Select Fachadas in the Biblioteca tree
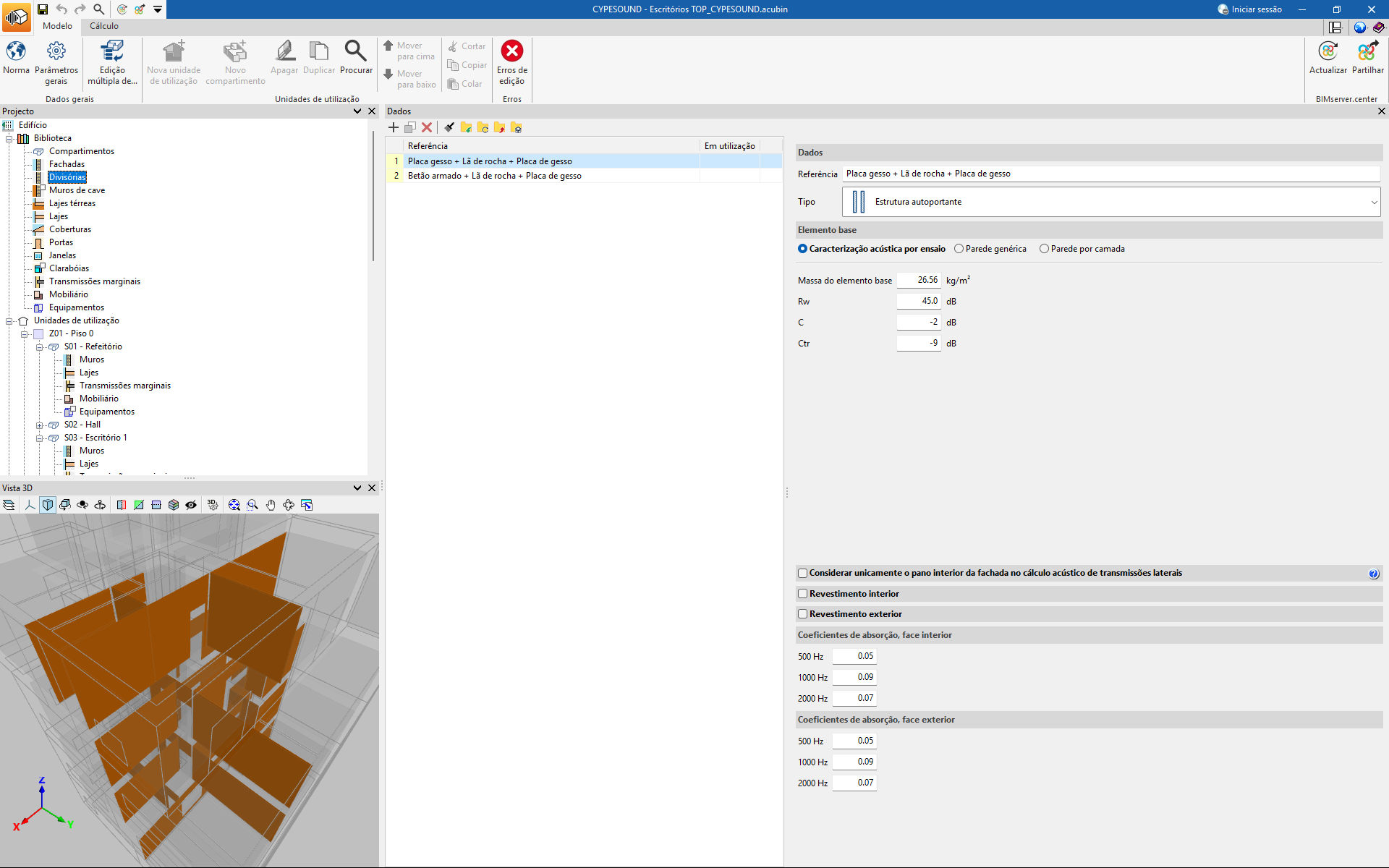1389x868 pixels. 67,164
